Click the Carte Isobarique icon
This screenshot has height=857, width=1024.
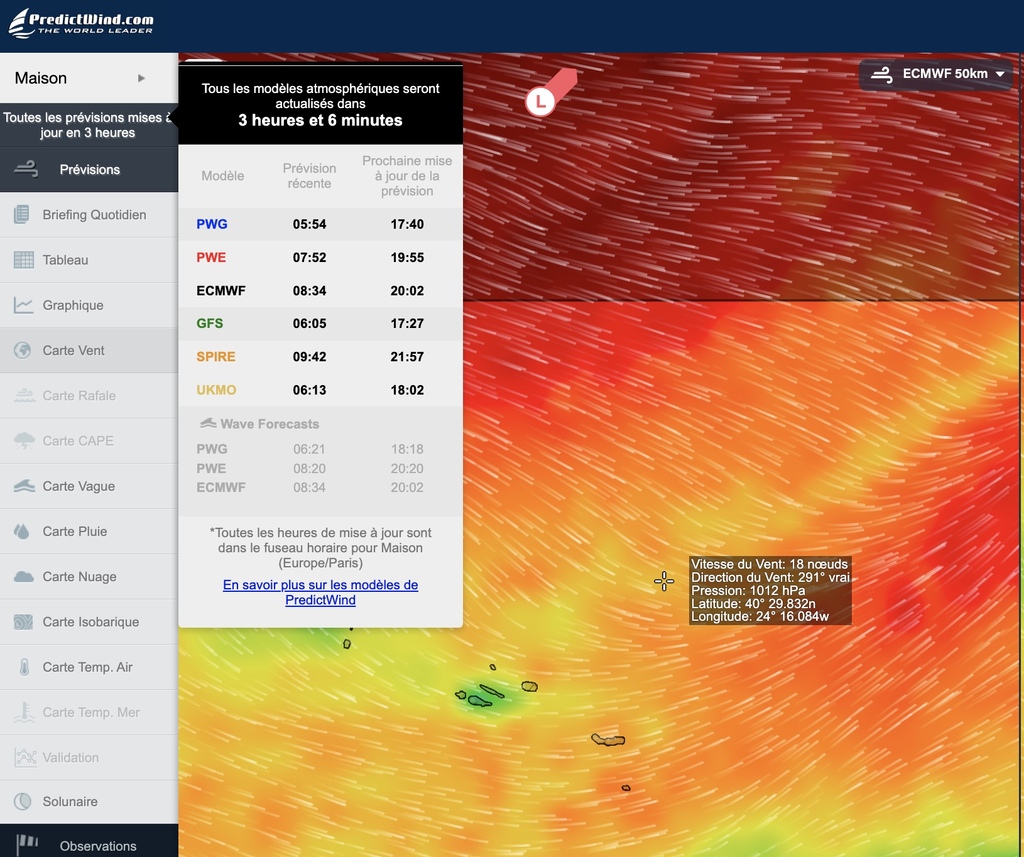coord(23,622)
